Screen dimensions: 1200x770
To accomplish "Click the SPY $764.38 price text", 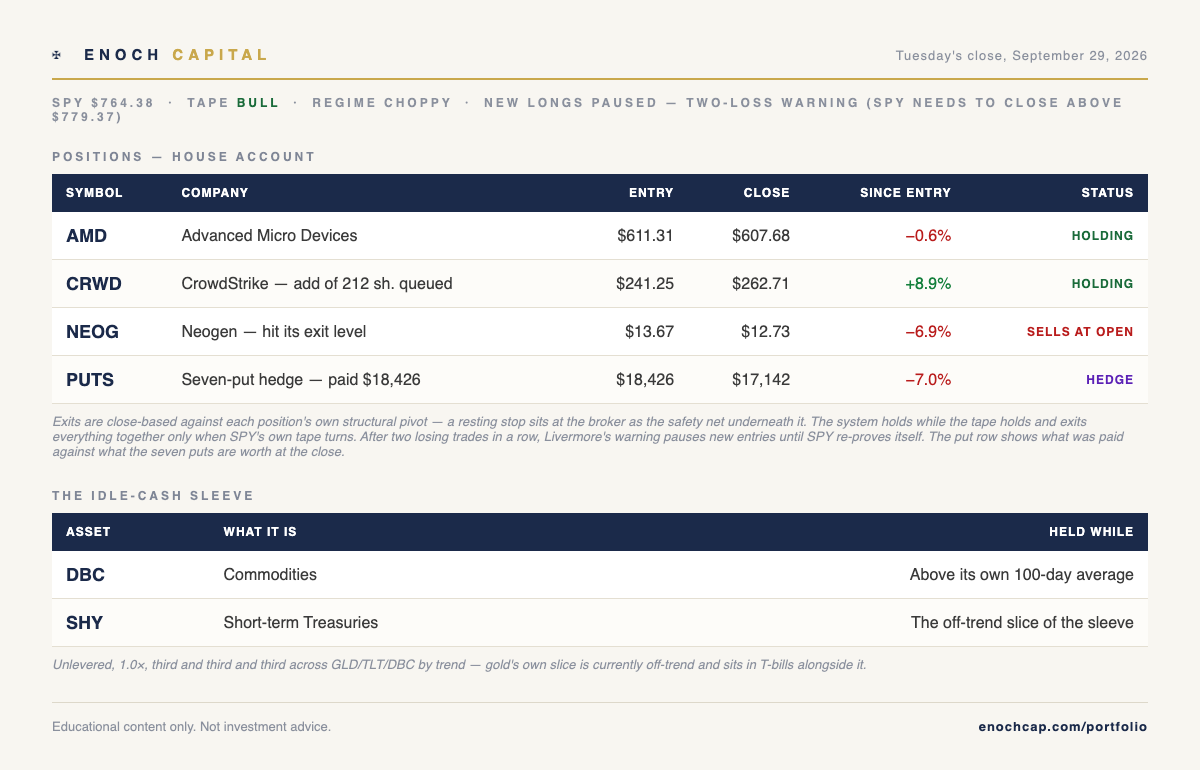I will pyautogui.click(x=103, y=102).
